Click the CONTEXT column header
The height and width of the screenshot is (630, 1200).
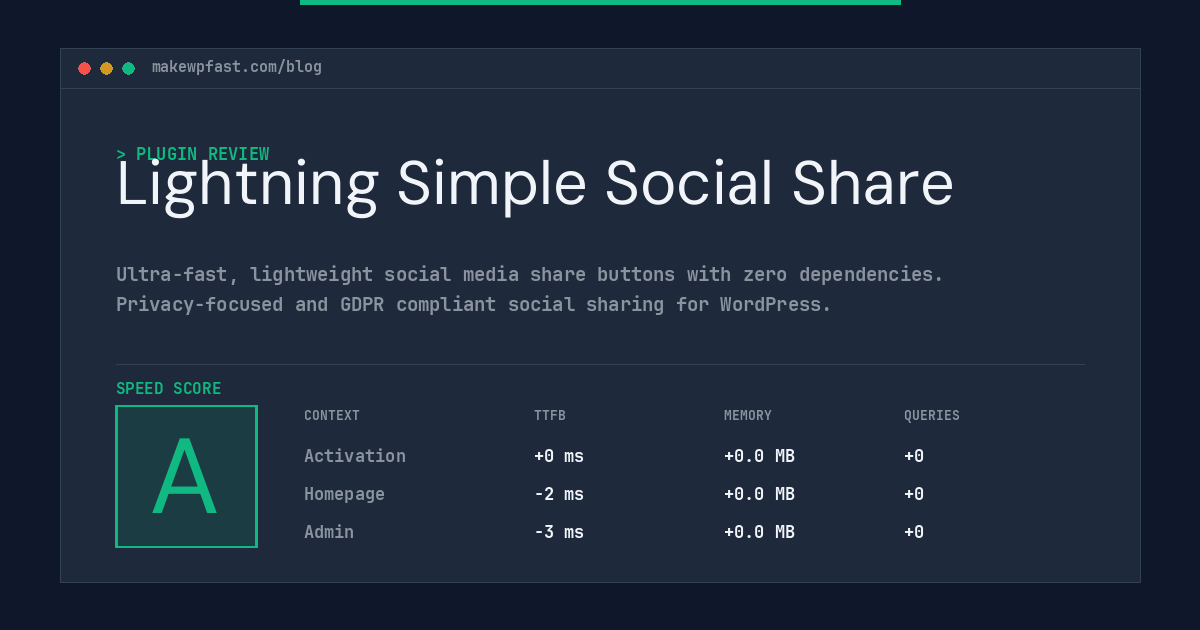pos(332,416)
